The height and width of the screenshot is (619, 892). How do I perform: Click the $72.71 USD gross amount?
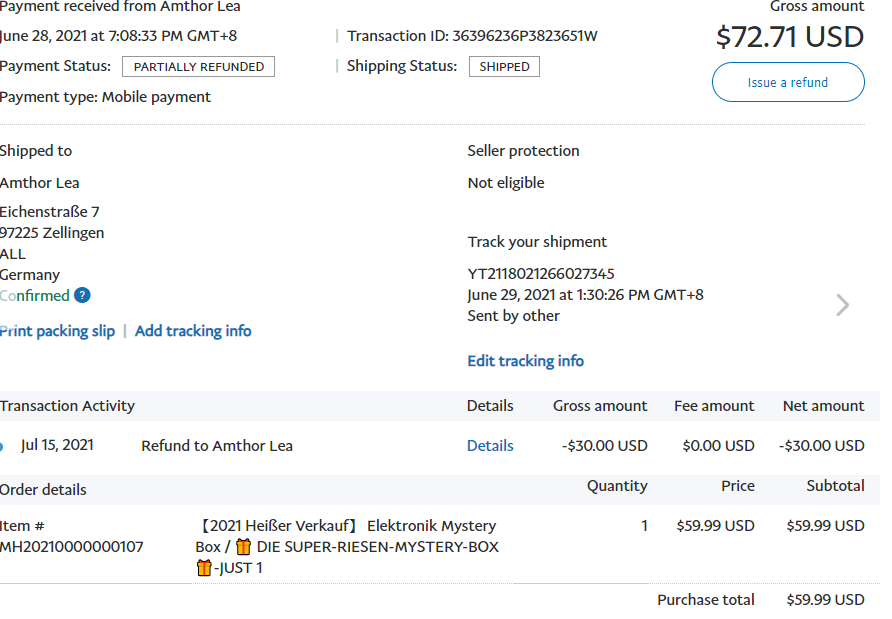(790, 37)
